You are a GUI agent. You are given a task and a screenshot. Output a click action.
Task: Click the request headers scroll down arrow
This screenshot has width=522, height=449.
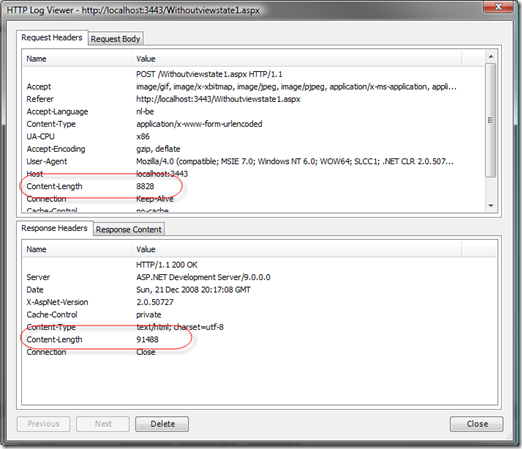pyautogui.click(x=491, y=205)
